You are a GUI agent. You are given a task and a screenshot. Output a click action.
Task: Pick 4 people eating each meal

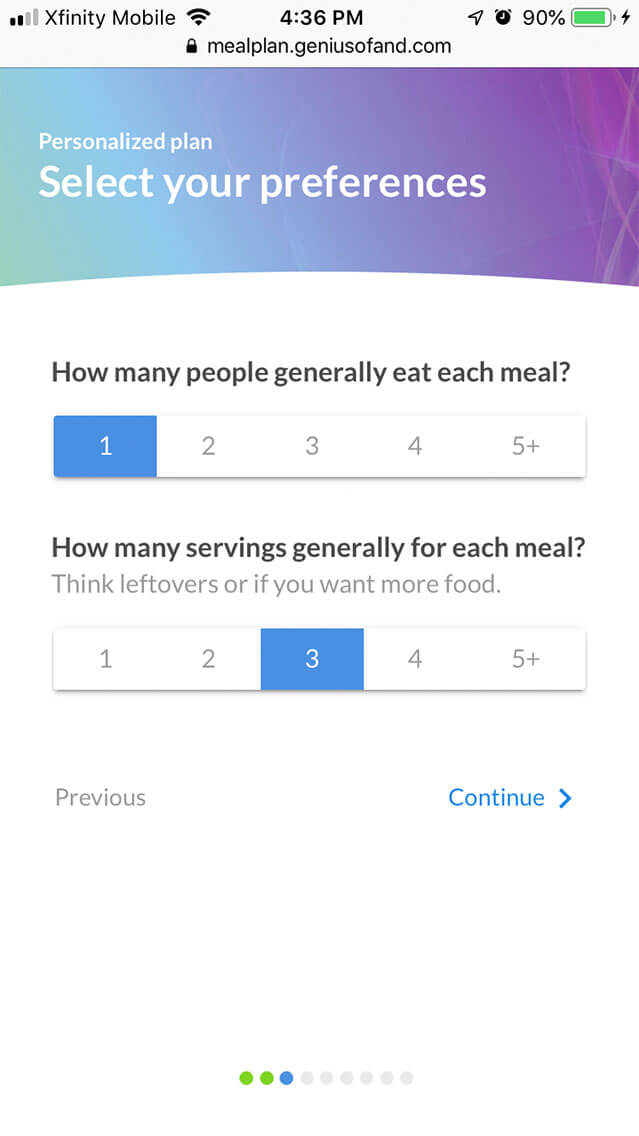point(415,446)
